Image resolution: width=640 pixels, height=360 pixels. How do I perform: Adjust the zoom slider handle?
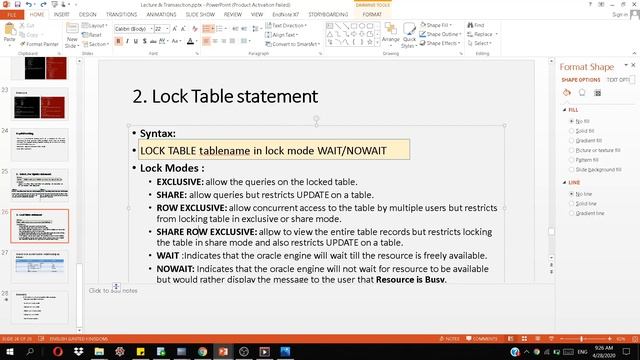(582, 339)
